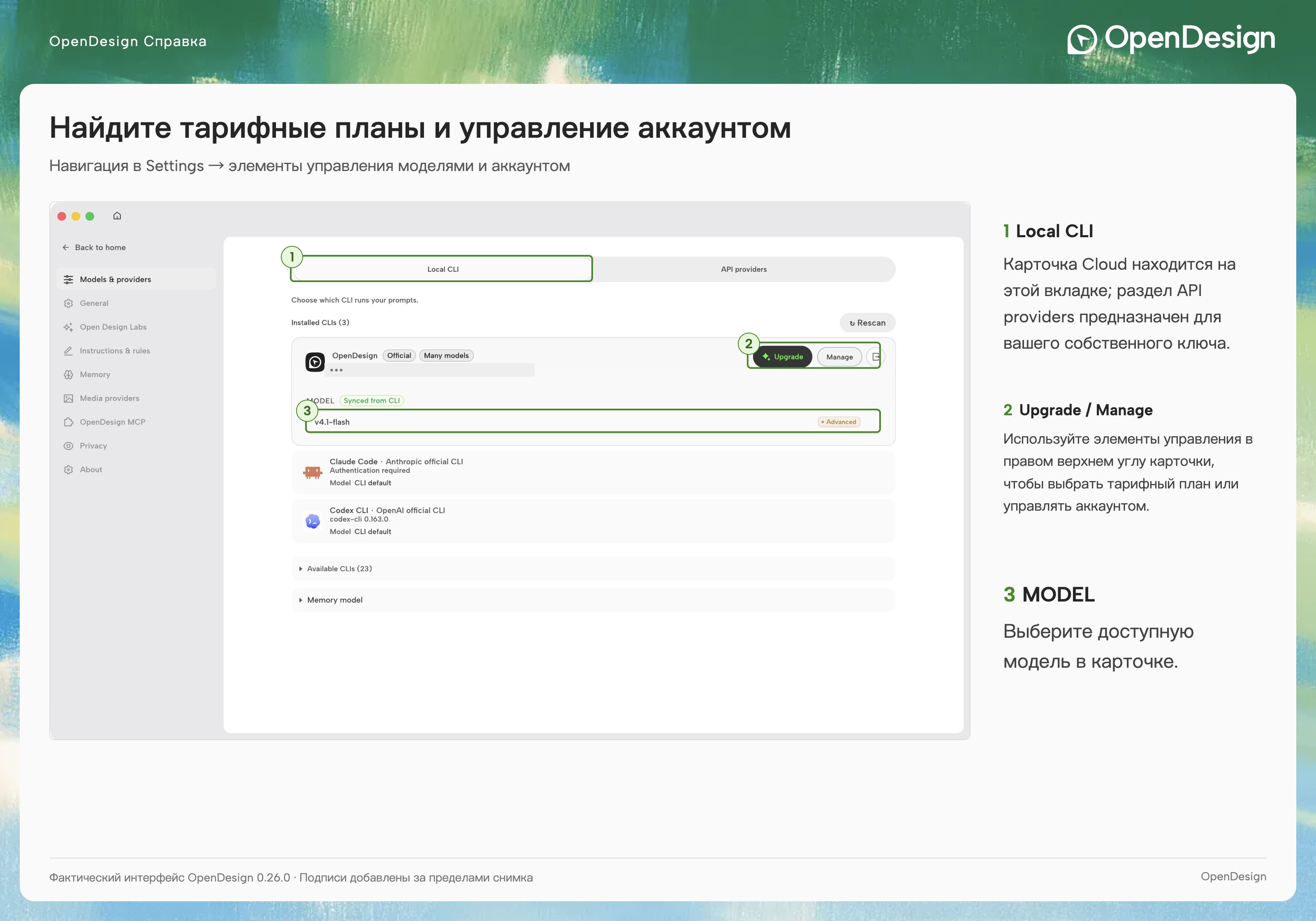The height and width of the screenshot is (921, 1316).
Task: Click the Installed CLIs (3) label
Action: 320,323
